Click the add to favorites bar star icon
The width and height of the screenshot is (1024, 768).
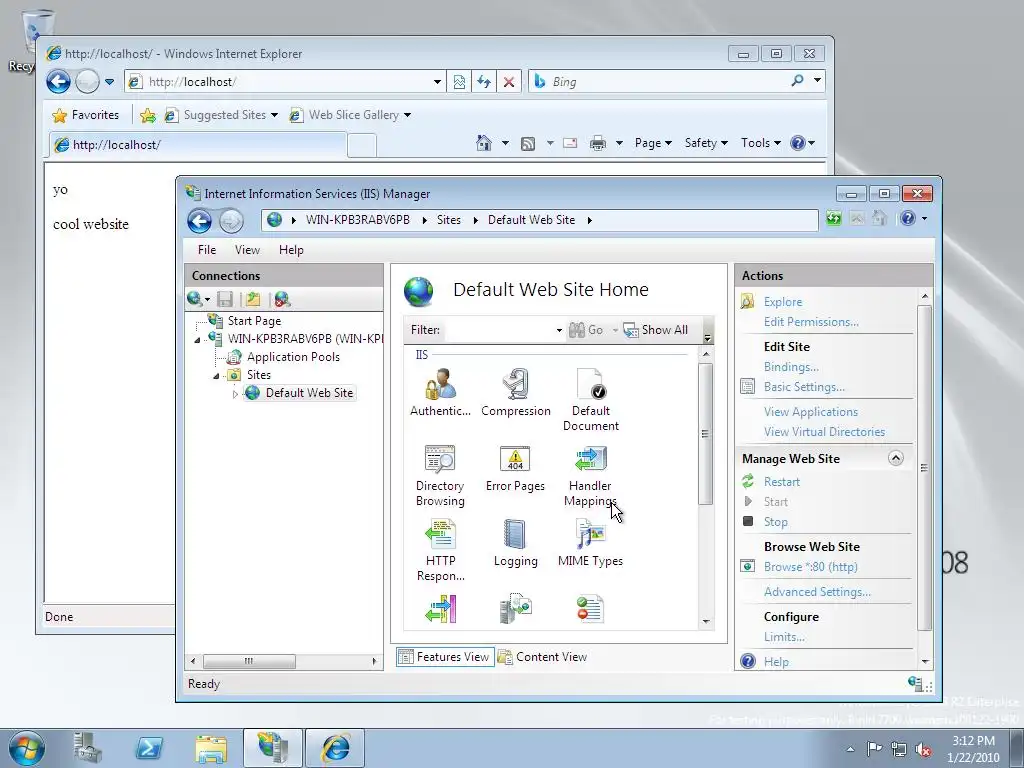click(148, 116)
